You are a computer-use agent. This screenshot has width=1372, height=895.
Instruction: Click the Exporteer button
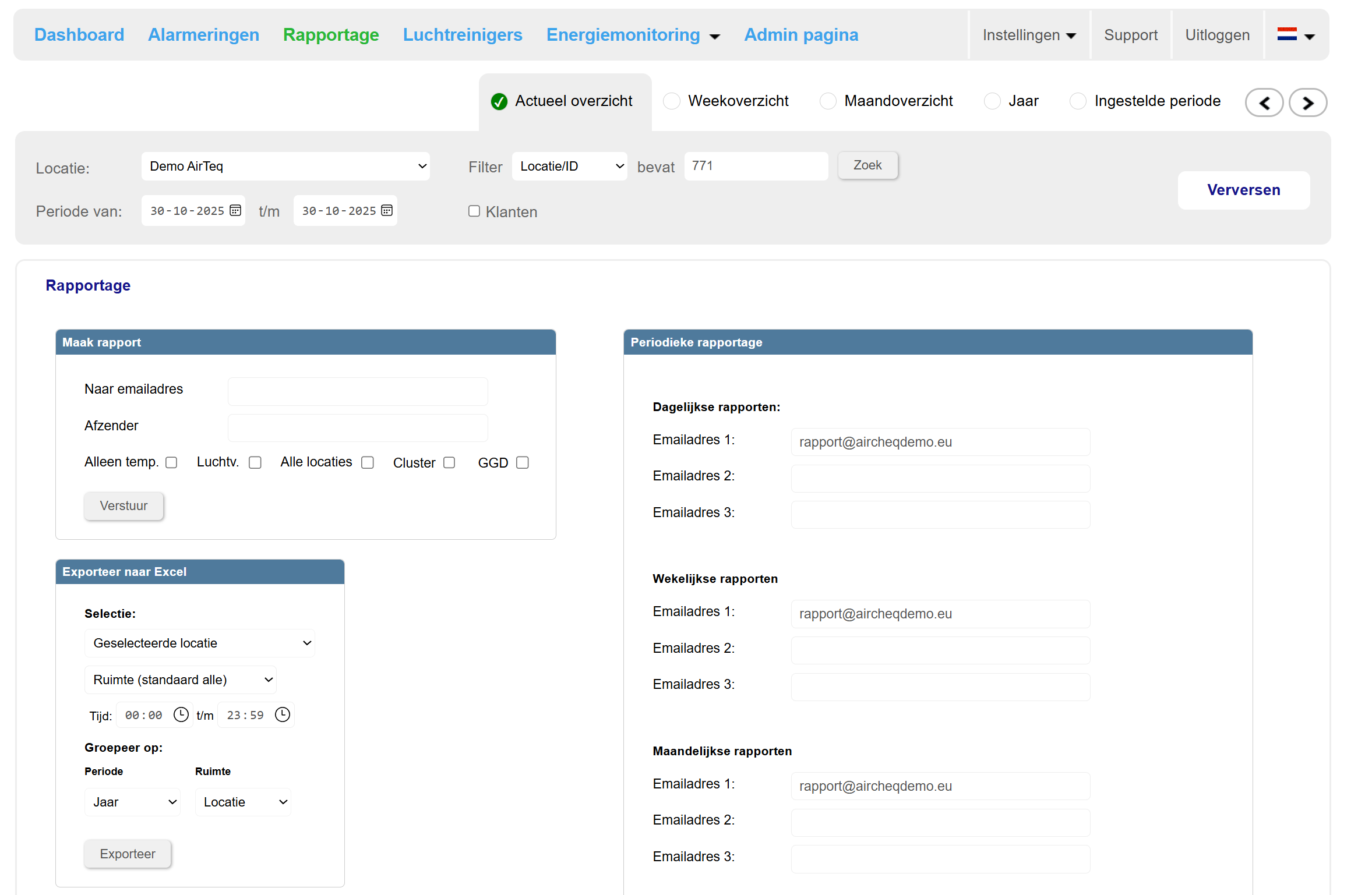click(128, 854)
